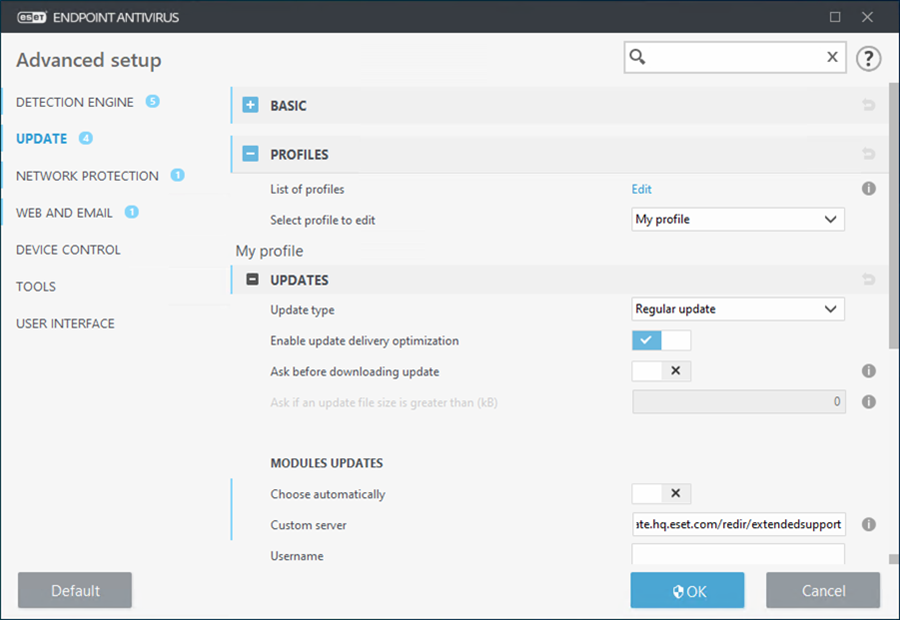Switch to the DETECTION ENGINE section
900x620 pixels.
click(73, 101)
